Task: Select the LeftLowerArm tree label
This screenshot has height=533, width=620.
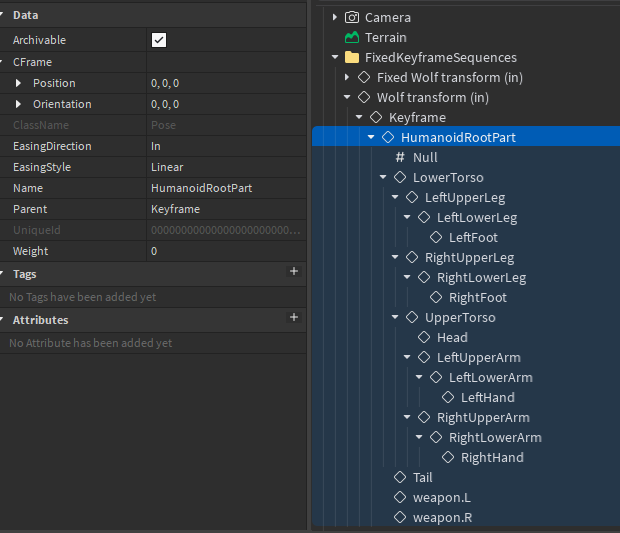Action: 490,378
